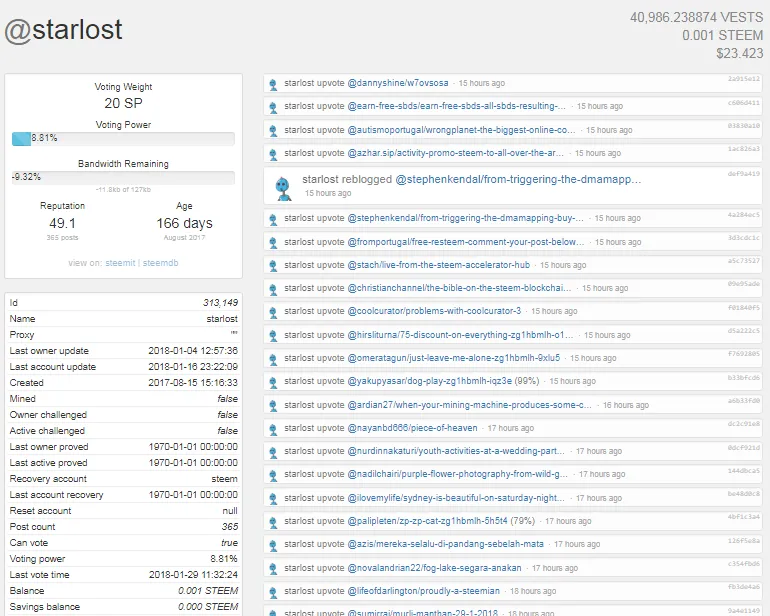Image resolution: width=770 pixels, height=616 pixels.
Task: Click the Id value 313,149
Action: click(220, 303)
